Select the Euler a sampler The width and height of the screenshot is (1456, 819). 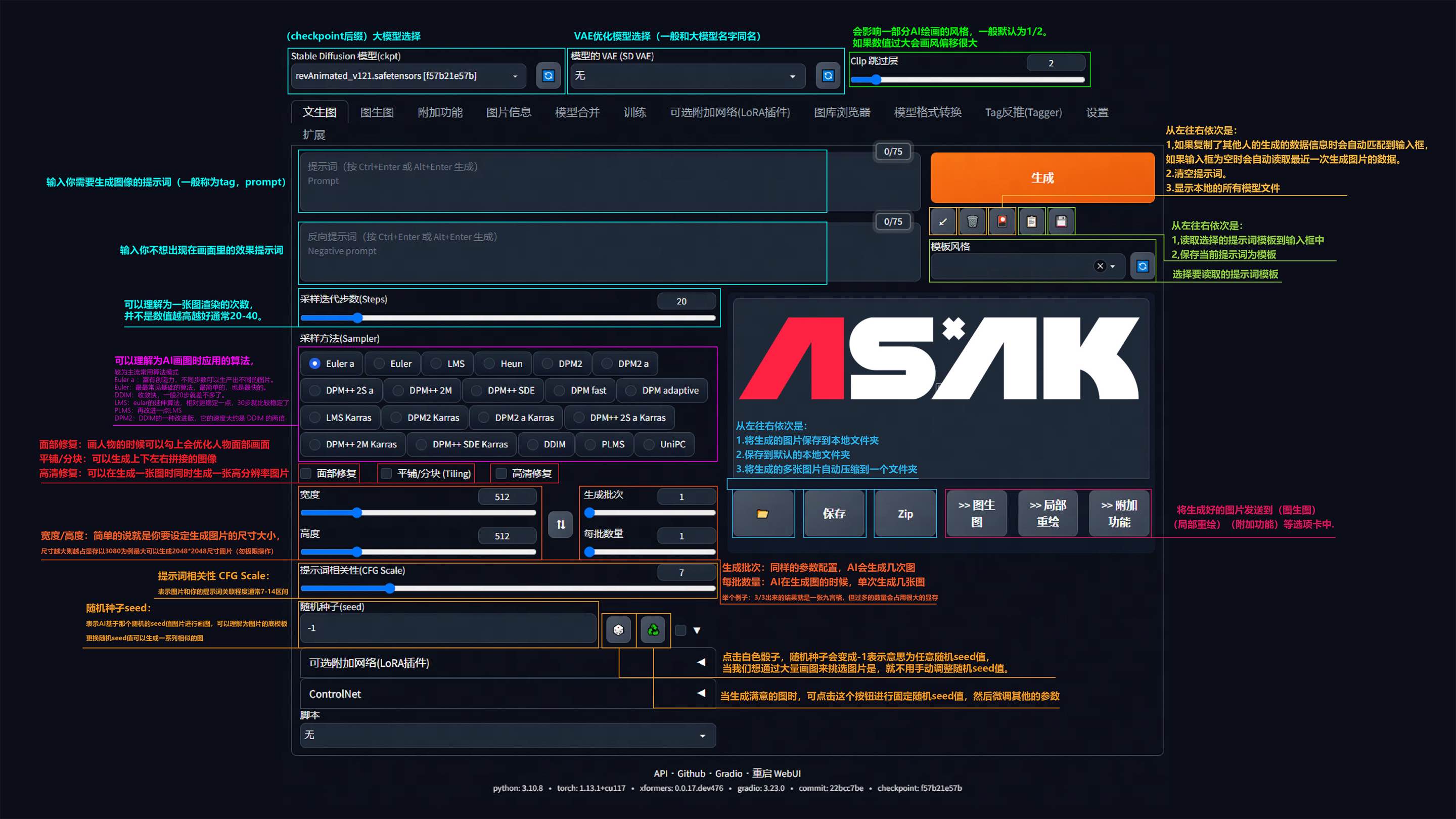click(332, 364)
